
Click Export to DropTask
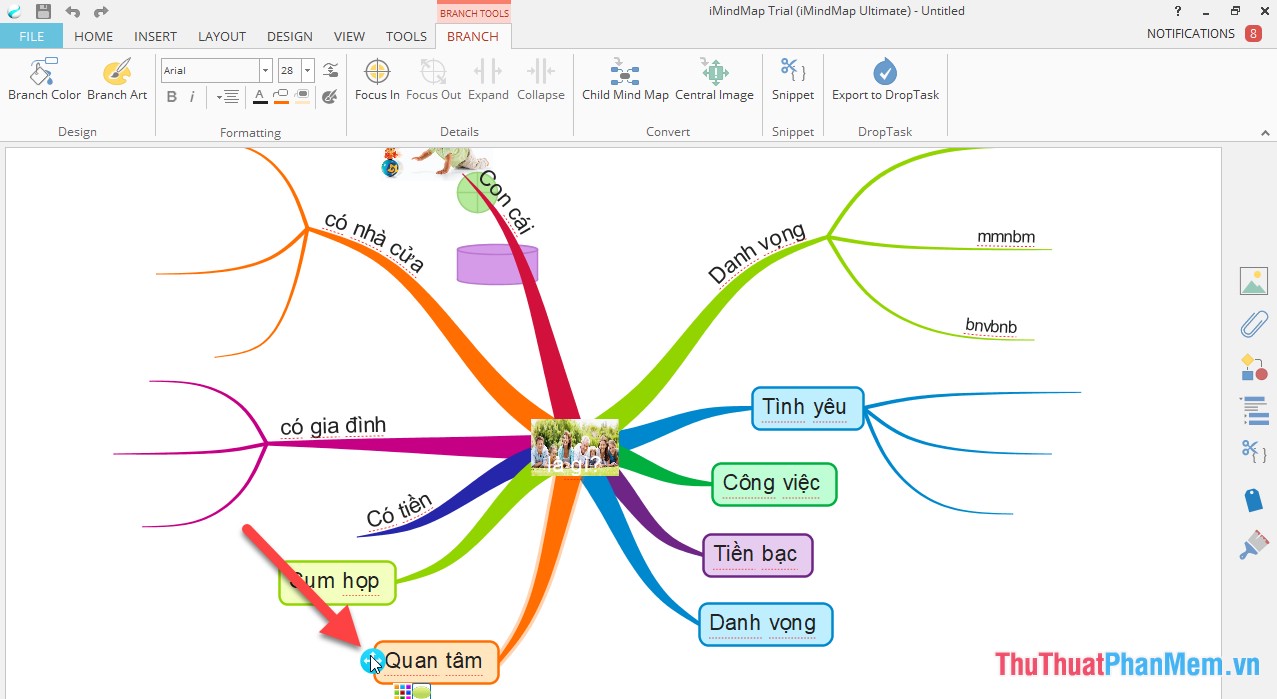tap(885, 78)
